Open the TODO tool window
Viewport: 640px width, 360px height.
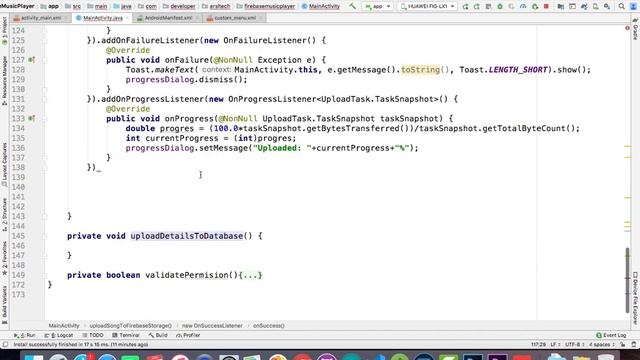tap(93, 335)
